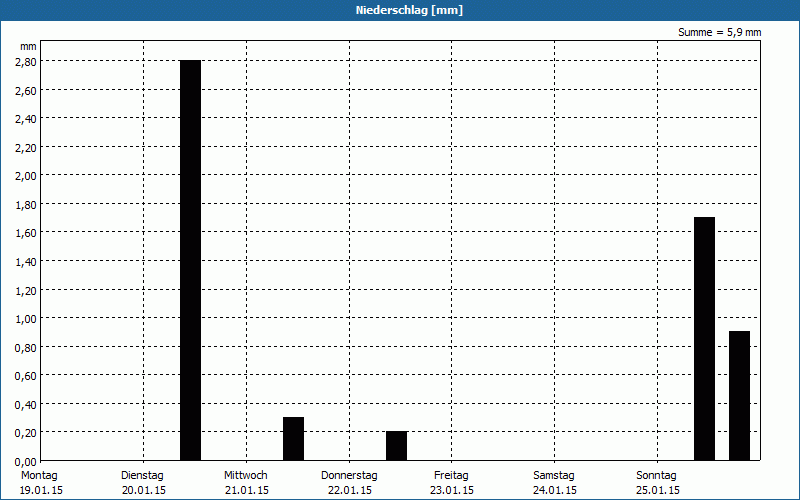Click the y-axis value '0,40'
Image resolution: width=800 pixels, height=500 pixels.
28,405
